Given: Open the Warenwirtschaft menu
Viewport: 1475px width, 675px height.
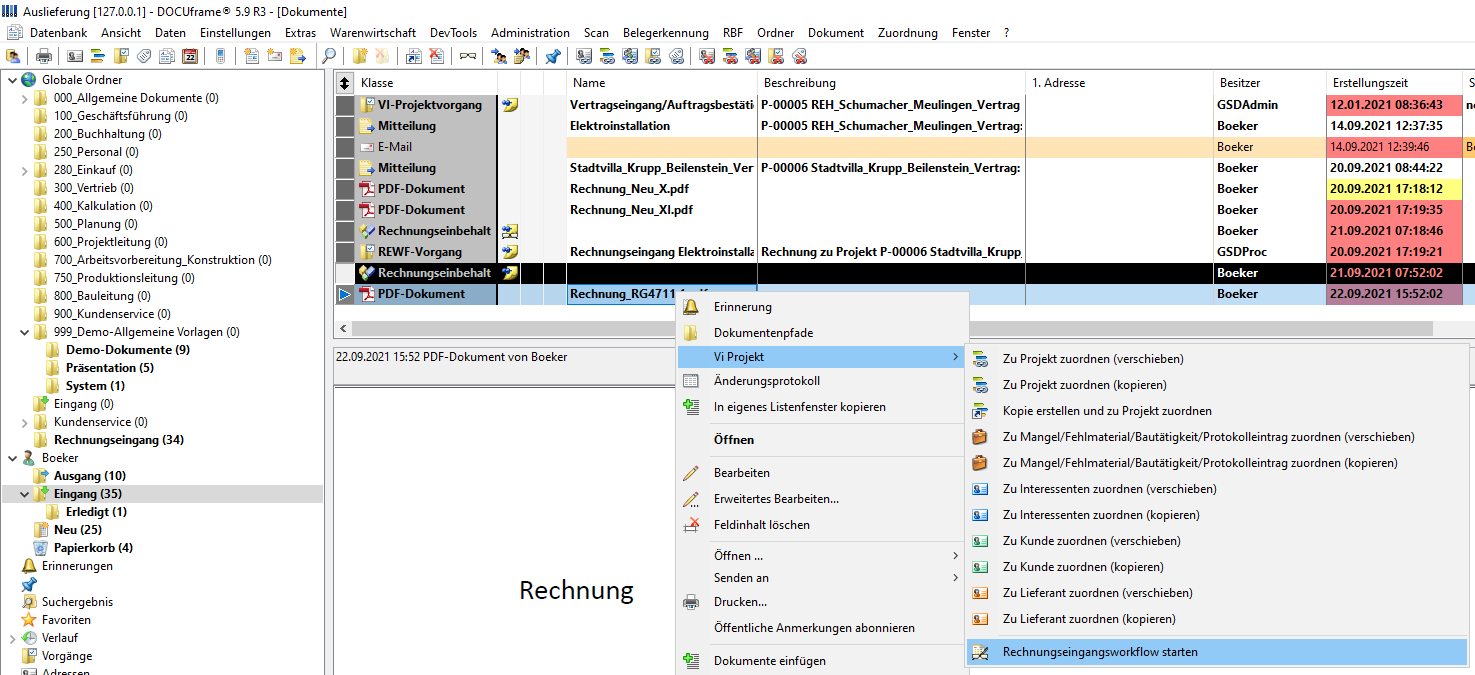Looking at the screenshot, I should 373,33.
